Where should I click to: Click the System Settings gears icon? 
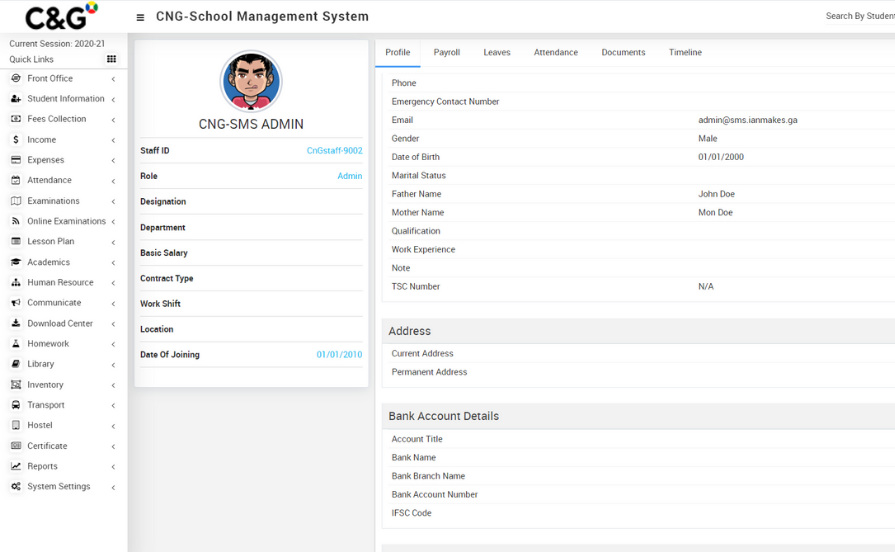point(16,487)
